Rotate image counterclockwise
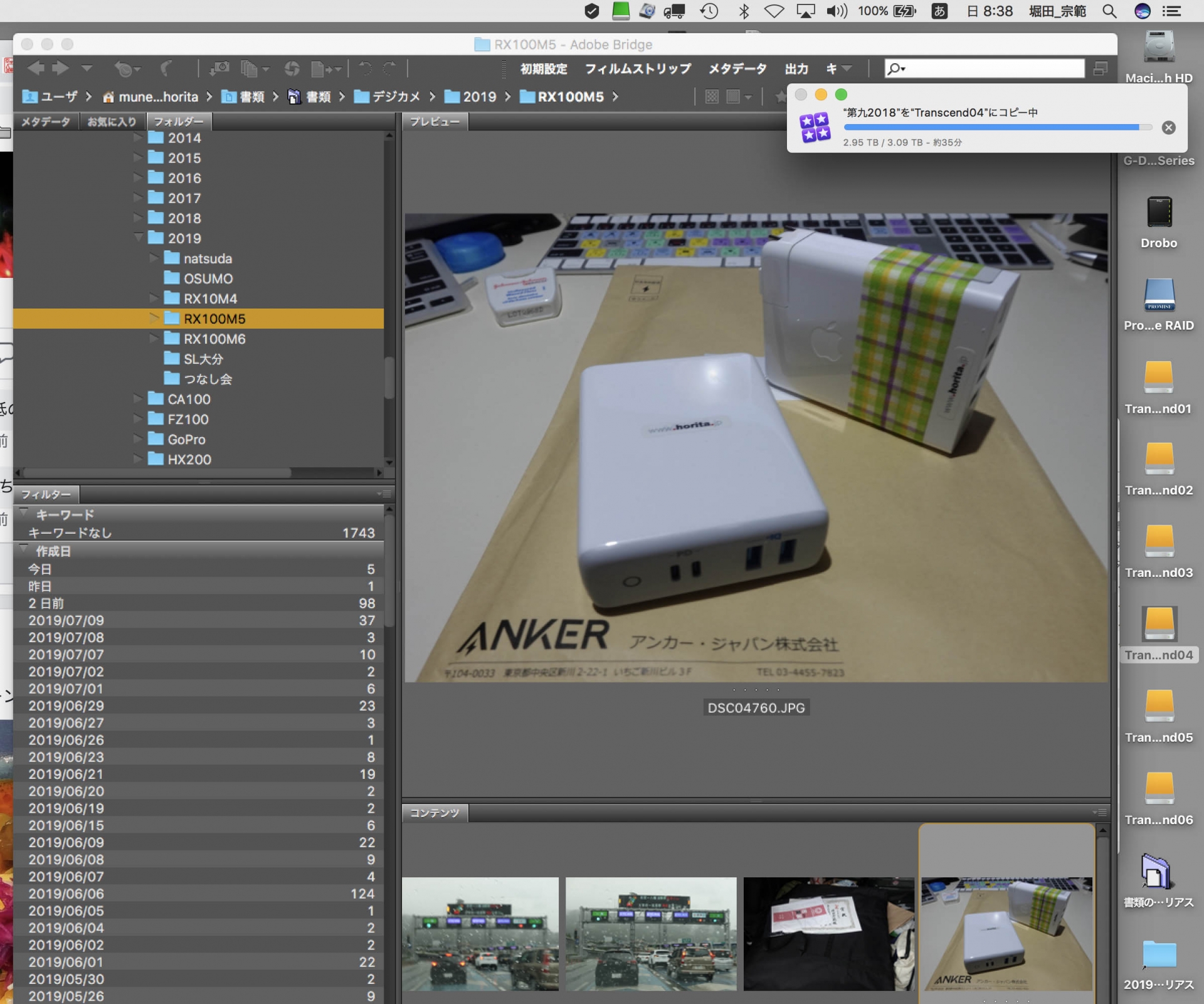Screen dimensions: 1204x1004 pos(365,68)
